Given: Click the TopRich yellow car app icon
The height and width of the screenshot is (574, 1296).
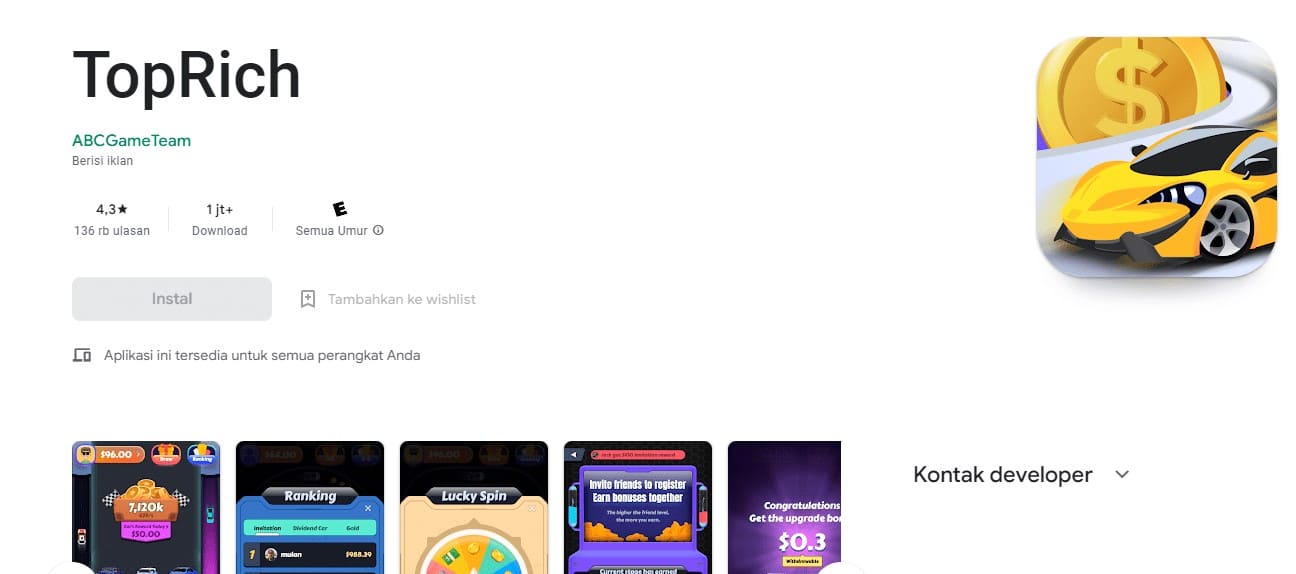Looking at the screenshot, I should (x=1157, y=157).
